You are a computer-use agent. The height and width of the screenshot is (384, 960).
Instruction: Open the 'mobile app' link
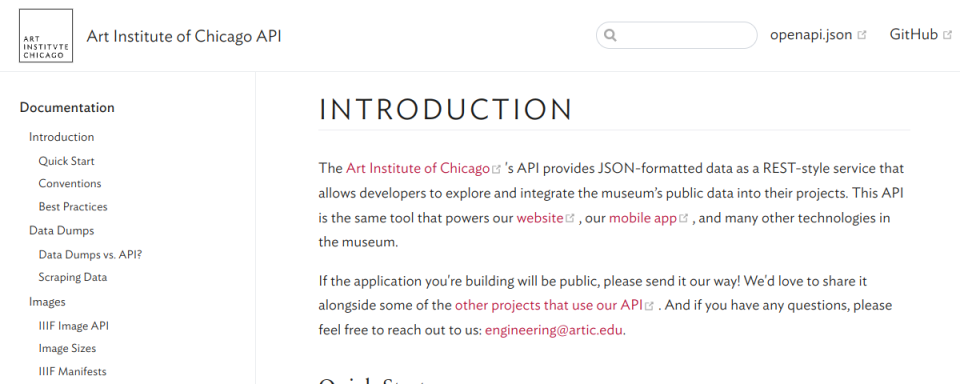pos(642,218)
